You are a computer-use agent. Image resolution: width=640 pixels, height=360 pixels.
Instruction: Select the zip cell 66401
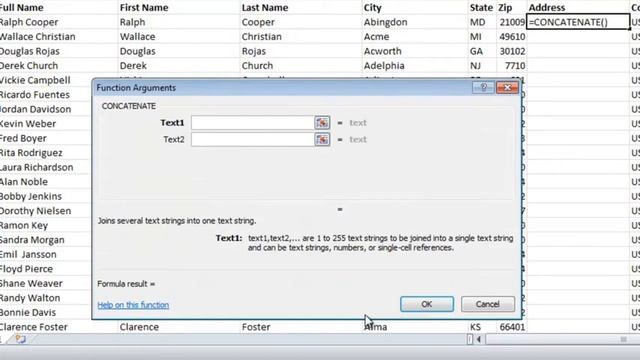click(x=511, y=327)
